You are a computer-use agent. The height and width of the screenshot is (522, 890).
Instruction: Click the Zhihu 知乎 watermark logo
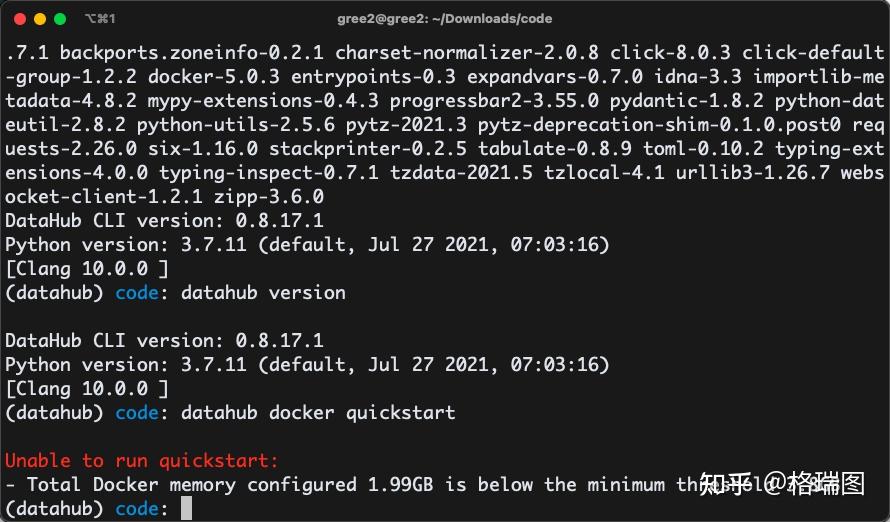(x=725, y=485)
